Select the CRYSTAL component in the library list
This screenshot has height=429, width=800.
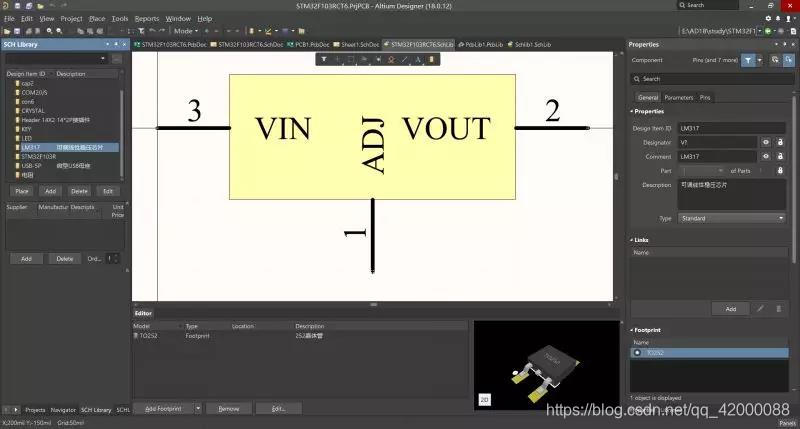pyautogui.click(x=33, y=111)
